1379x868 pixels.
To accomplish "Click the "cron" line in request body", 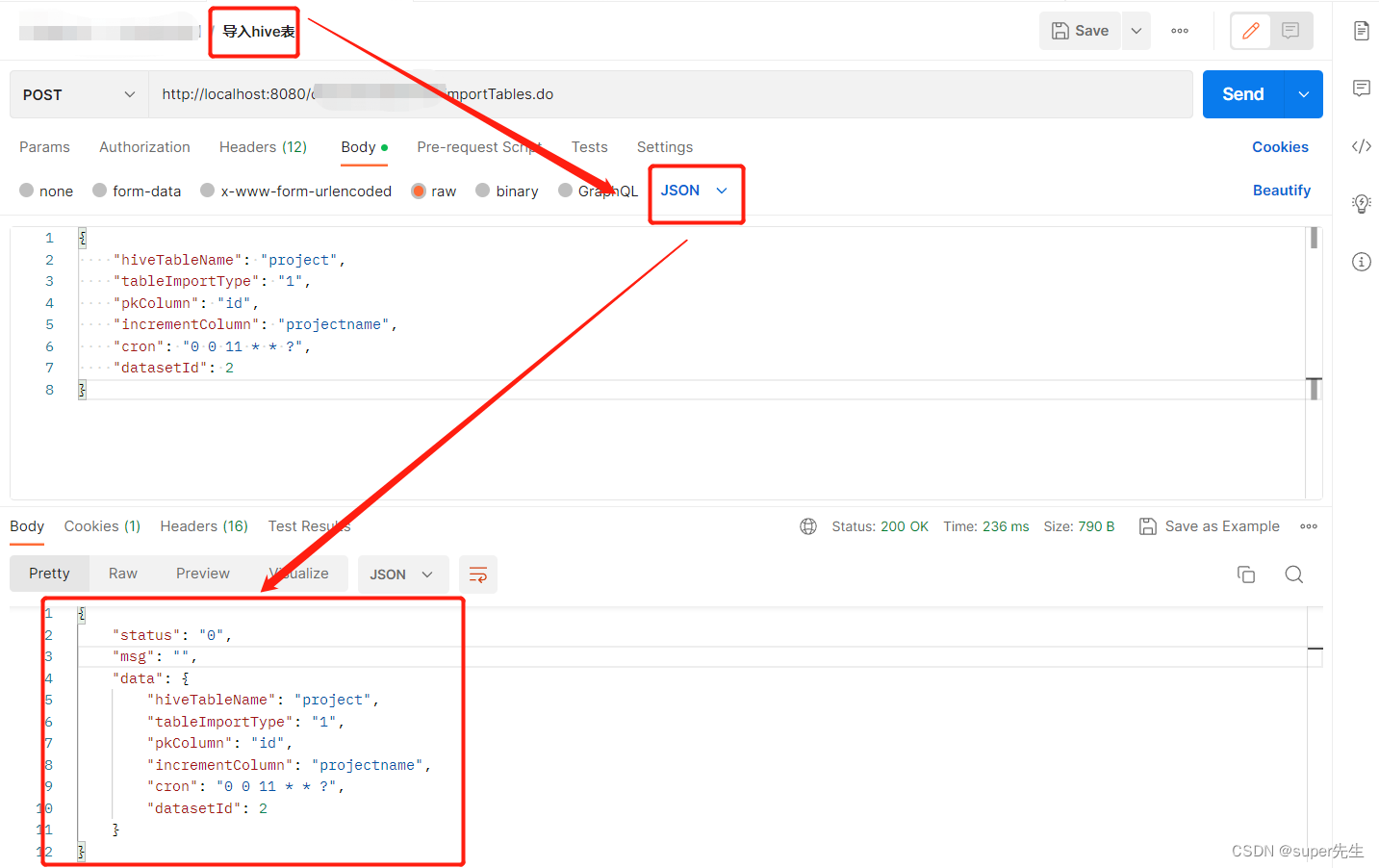I will click(x=212, y=346).
